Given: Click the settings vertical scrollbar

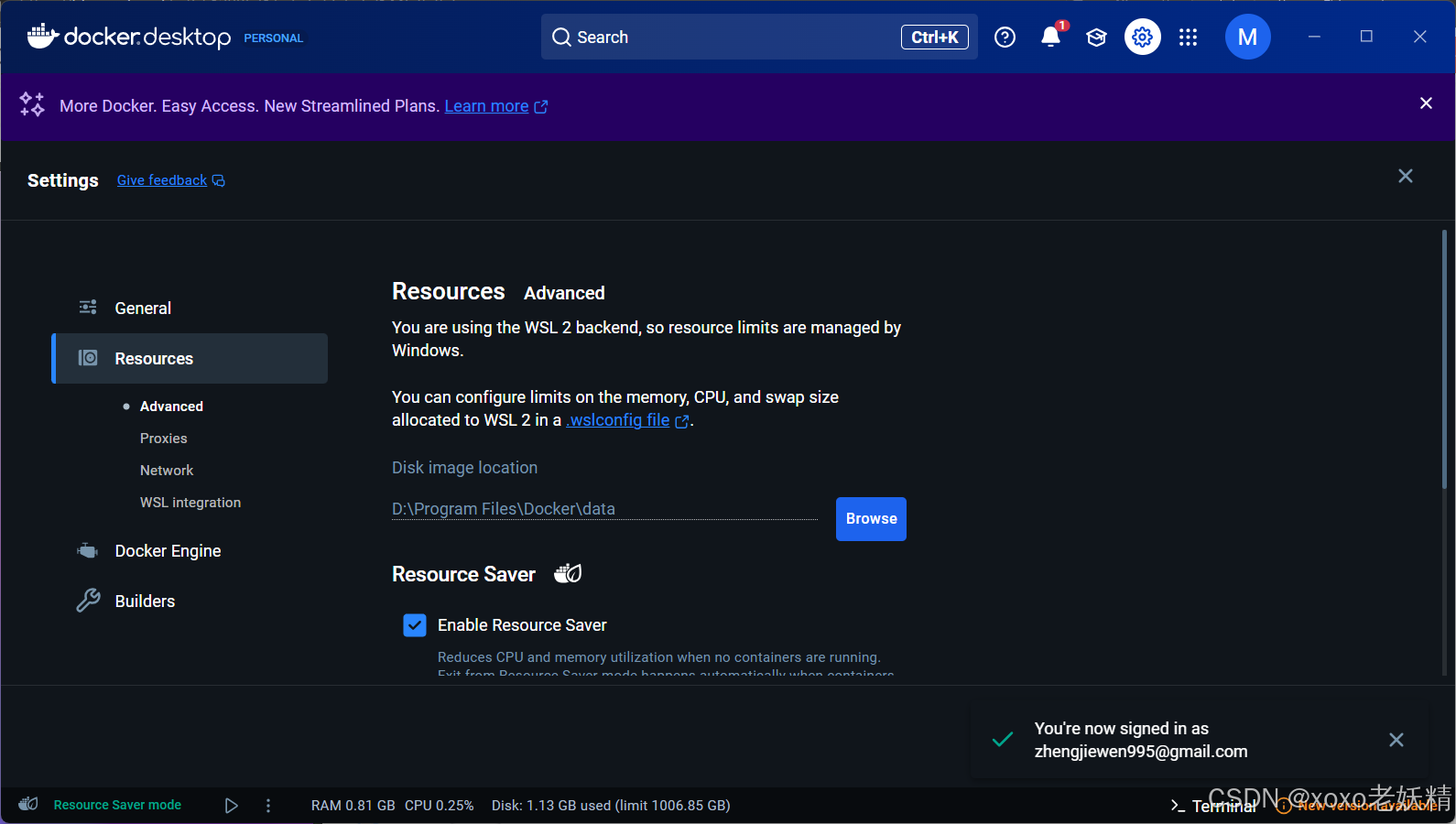Looking at the screenshot, I should pyautogui.click(x=1444, y=362).
